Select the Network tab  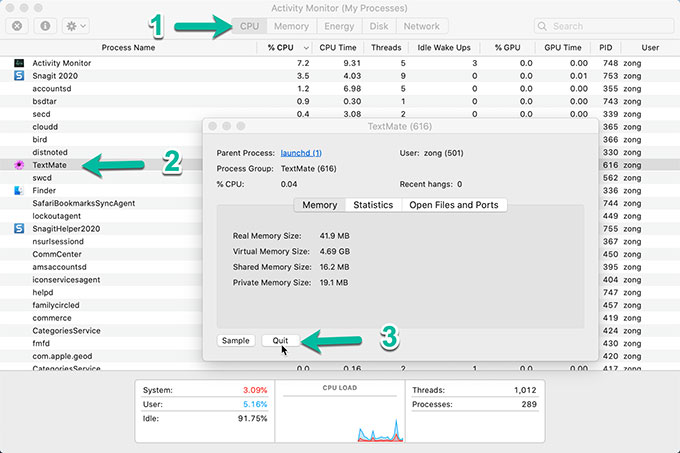(x=421, y=26)
